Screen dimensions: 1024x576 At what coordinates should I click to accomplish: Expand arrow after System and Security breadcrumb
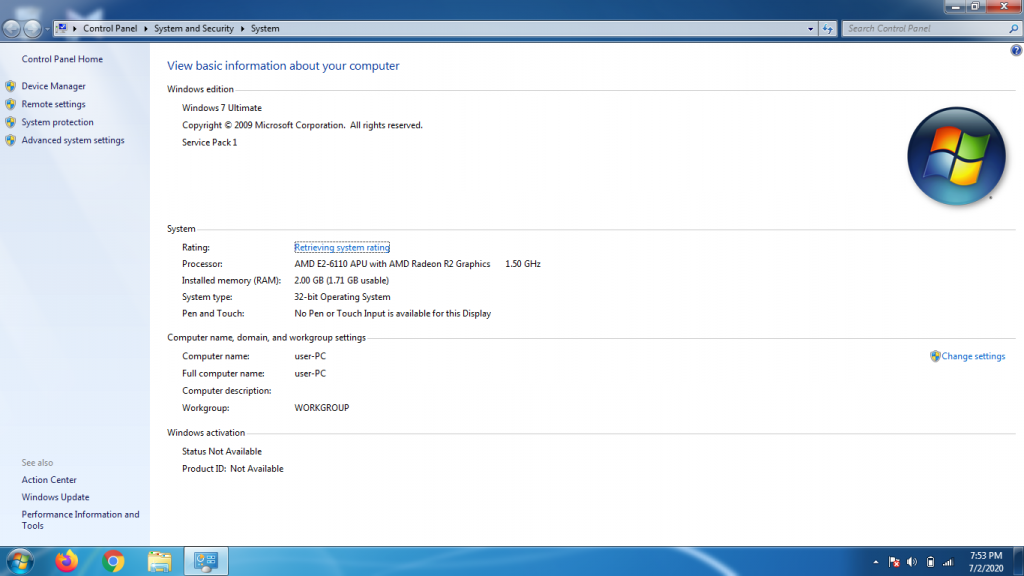242,29
